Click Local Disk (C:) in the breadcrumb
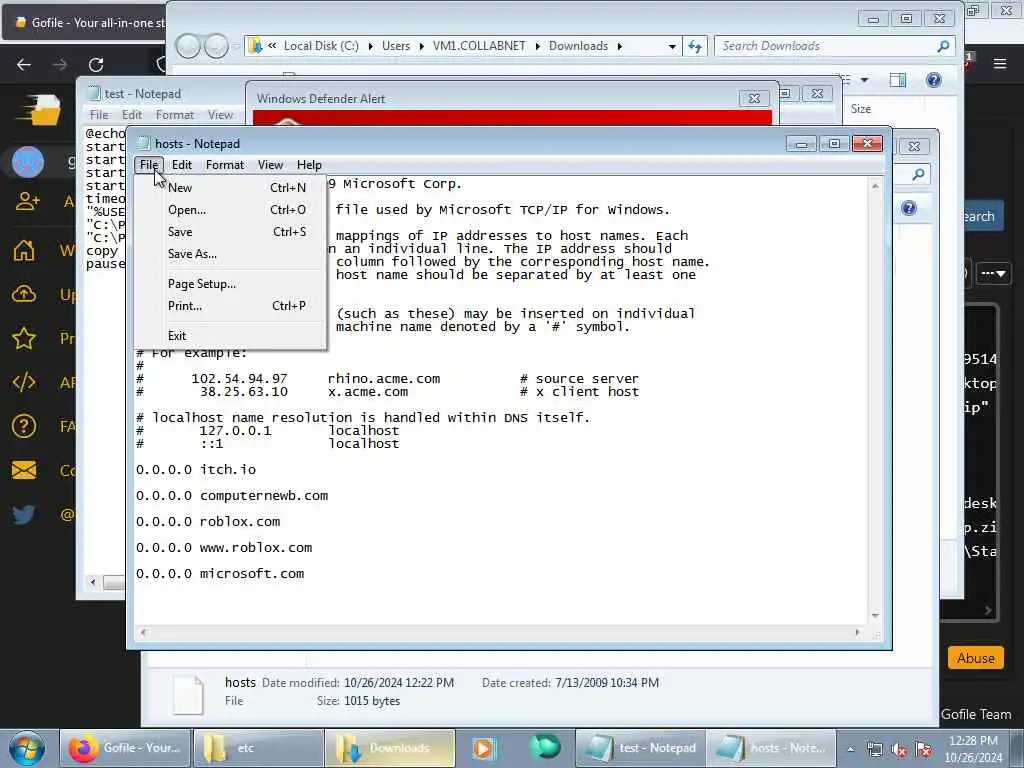The width and height of the screenshot is (1024, 768). 321,46
